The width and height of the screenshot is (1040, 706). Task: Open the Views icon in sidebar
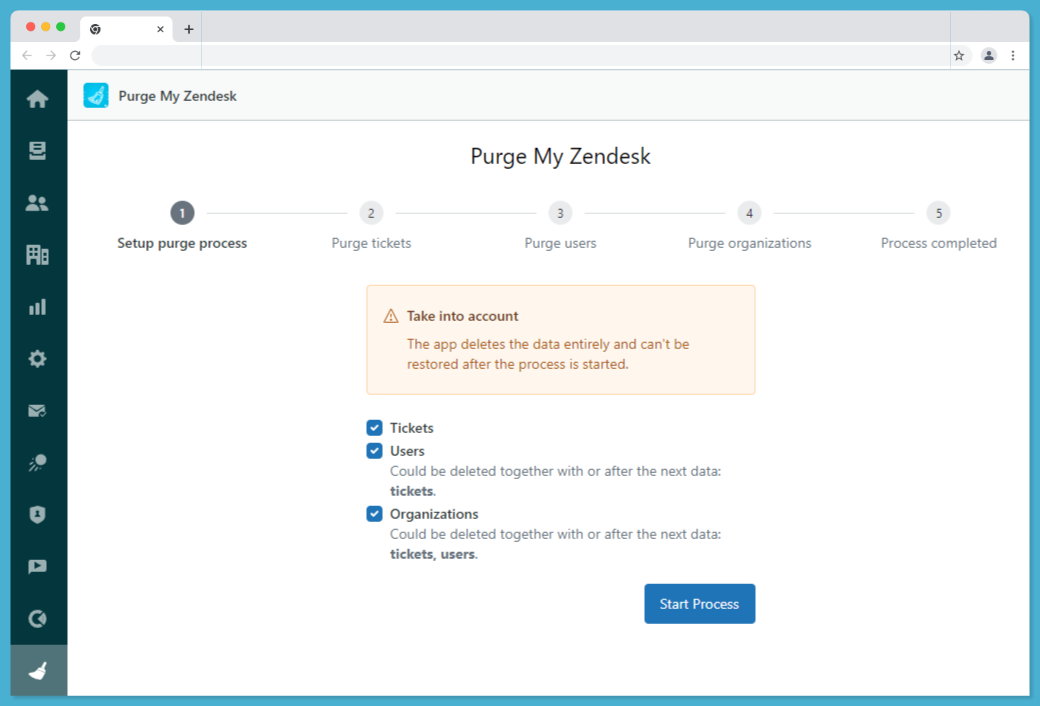click(x=37, y=151)
